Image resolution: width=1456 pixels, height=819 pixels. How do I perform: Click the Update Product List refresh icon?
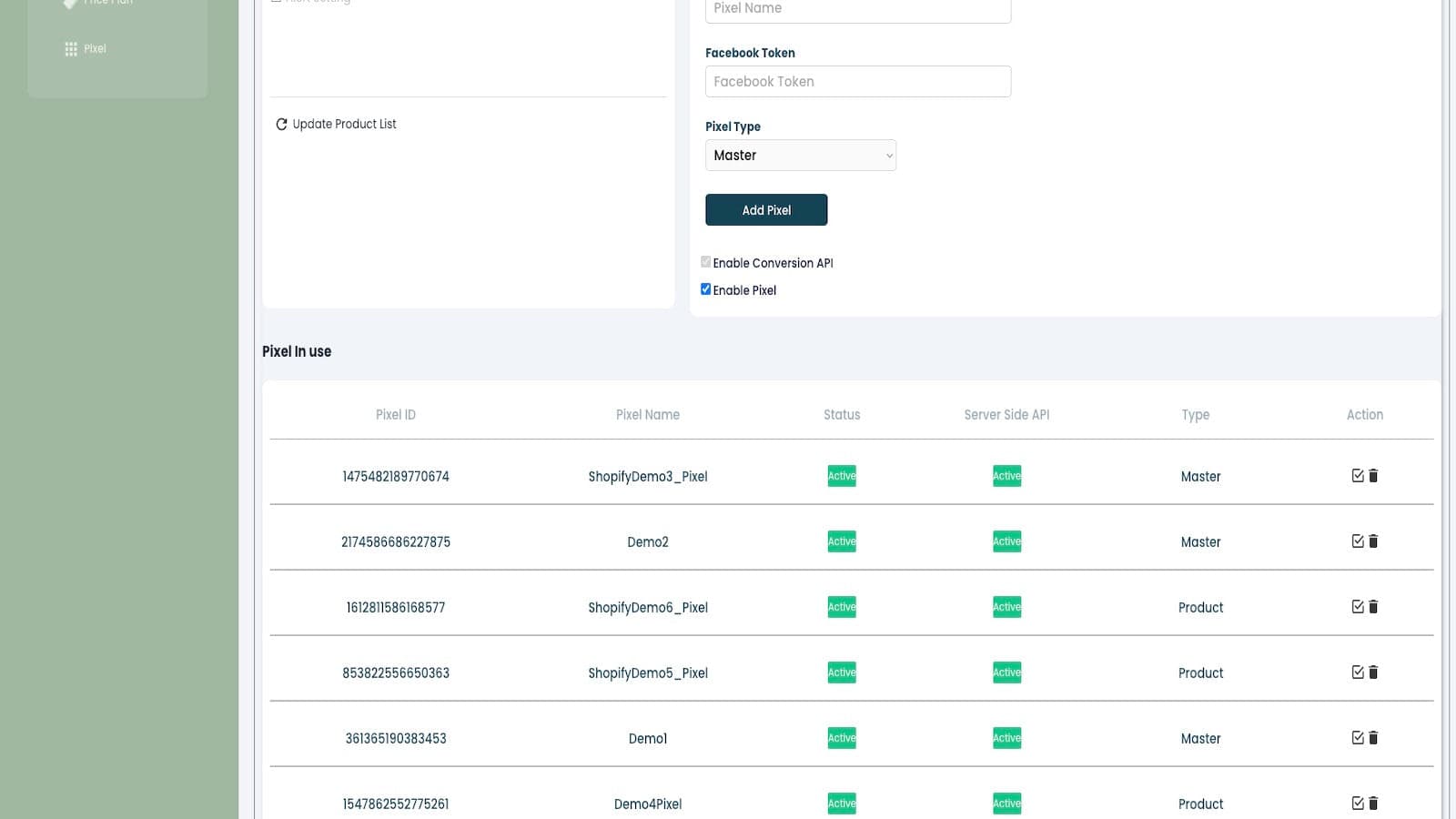[x=281, y=125]
